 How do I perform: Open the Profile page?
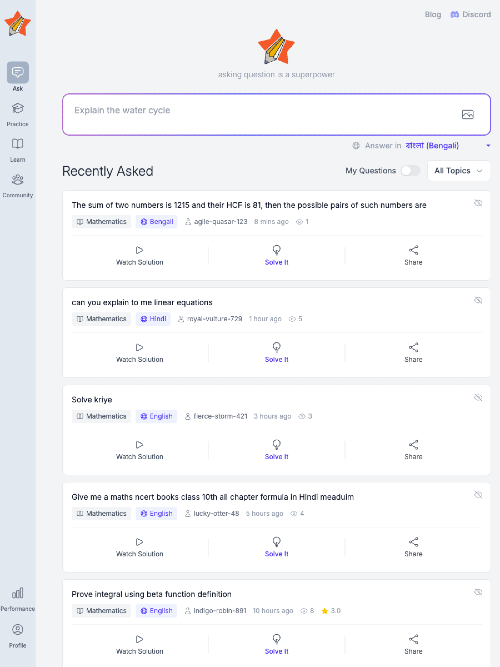pyautogui.click(x=17, y=636)
